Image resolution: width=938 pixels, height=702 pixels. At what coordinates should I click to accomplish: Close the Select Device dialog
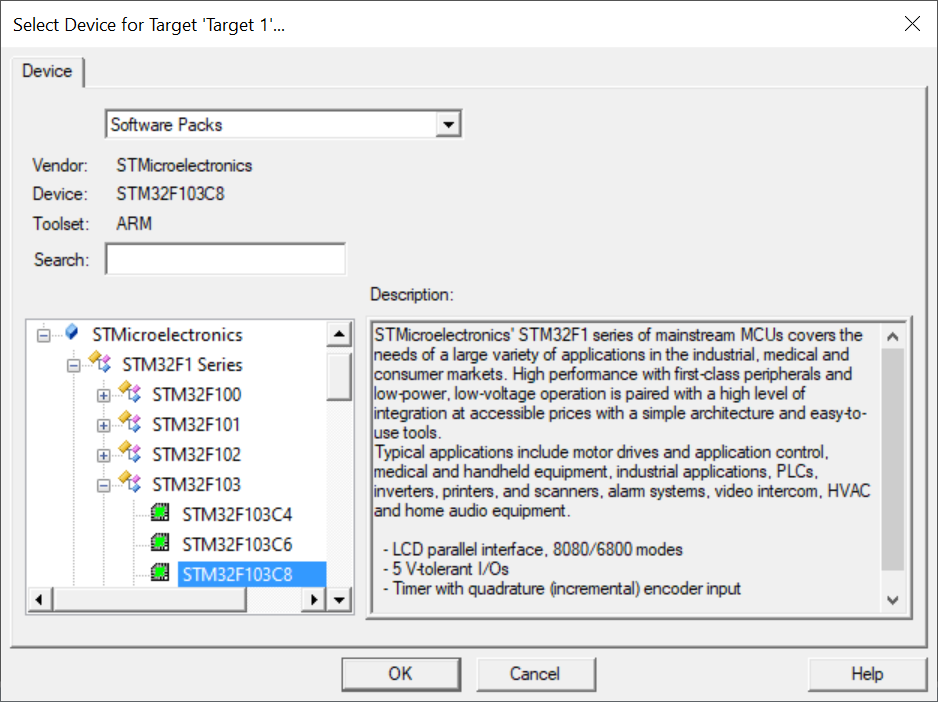[x=912, y=24]
